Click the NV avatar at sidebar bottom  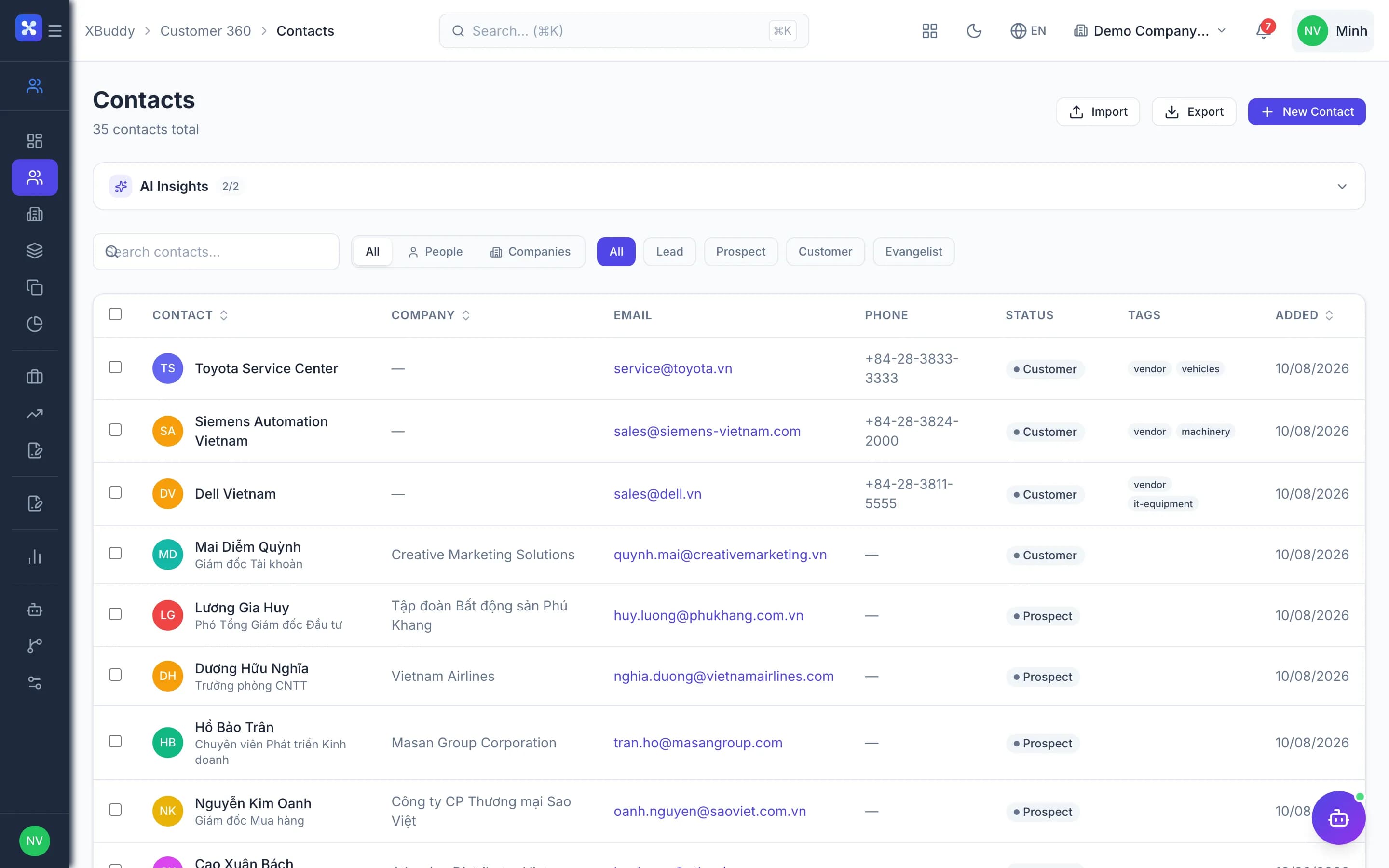coord(34,841)
